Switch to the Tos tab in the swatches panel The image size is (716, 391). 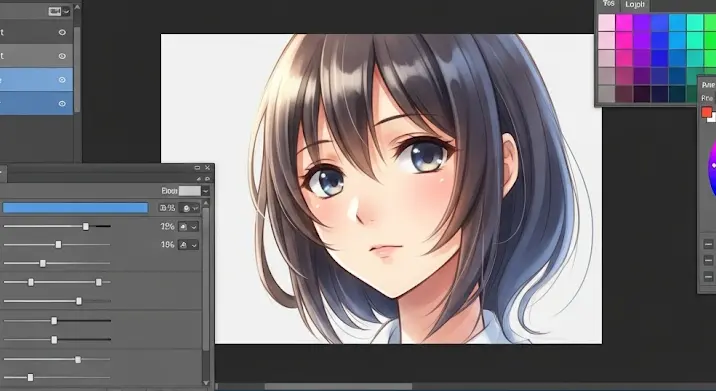pos(608,4)
